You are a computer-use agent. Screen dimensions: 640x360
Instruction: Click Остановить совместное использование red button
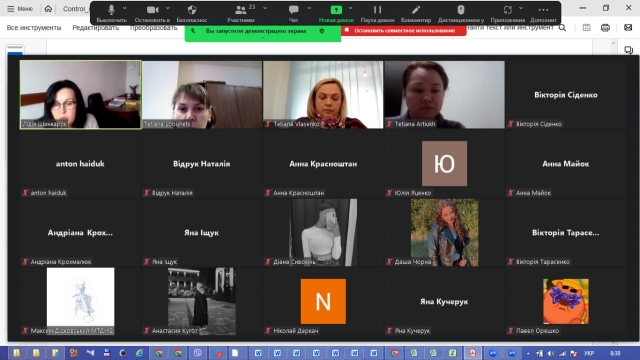404,31
